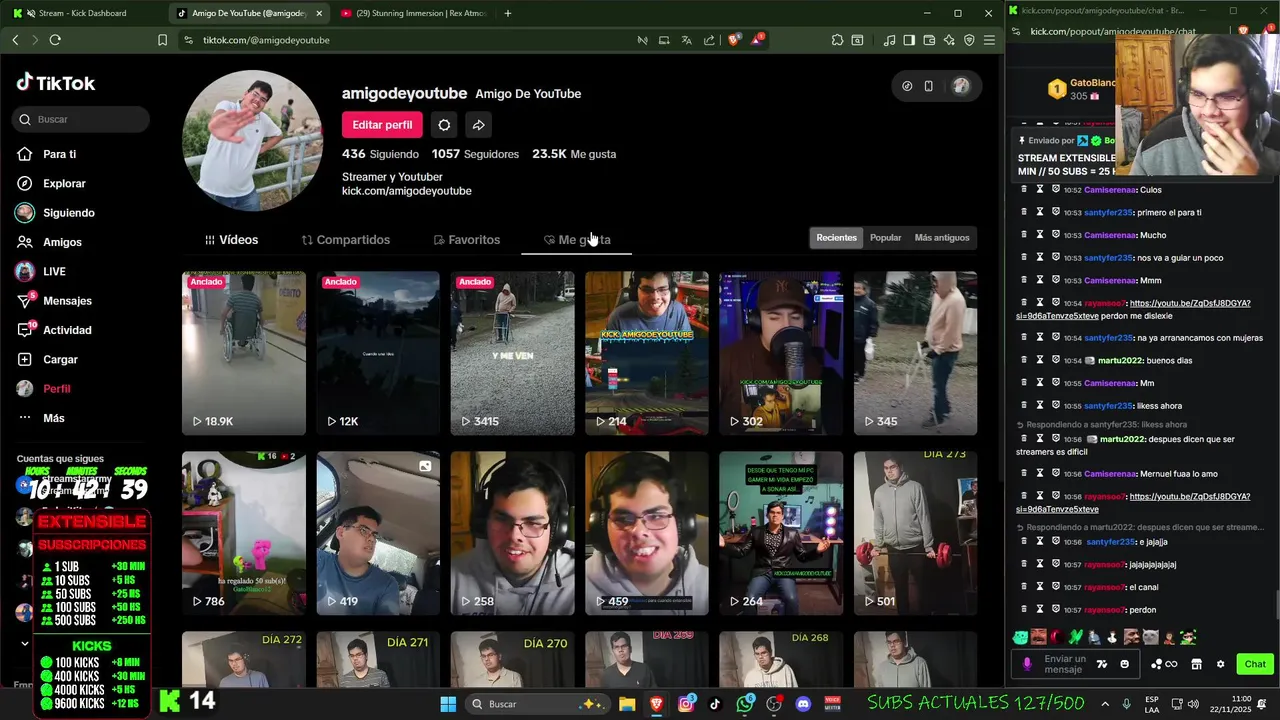Open a new browser tab
1280x720 pixels.
point(508,13)
